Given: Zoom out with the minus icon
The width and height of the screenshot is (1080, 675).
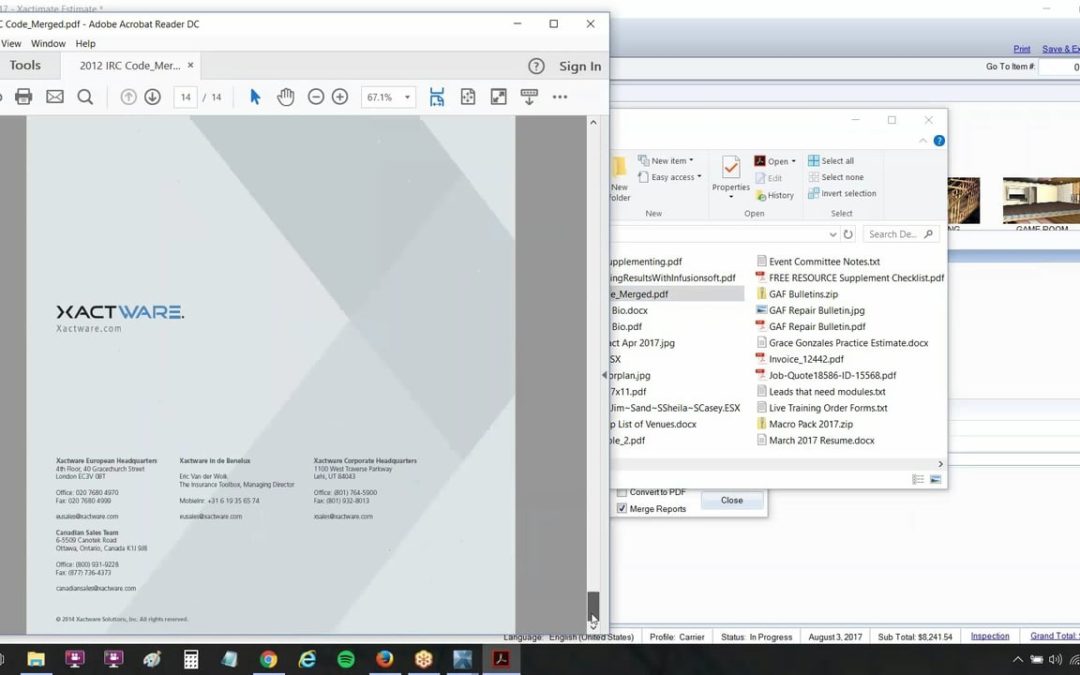Looking at the screenshot, I should click(x=315, y=97).
